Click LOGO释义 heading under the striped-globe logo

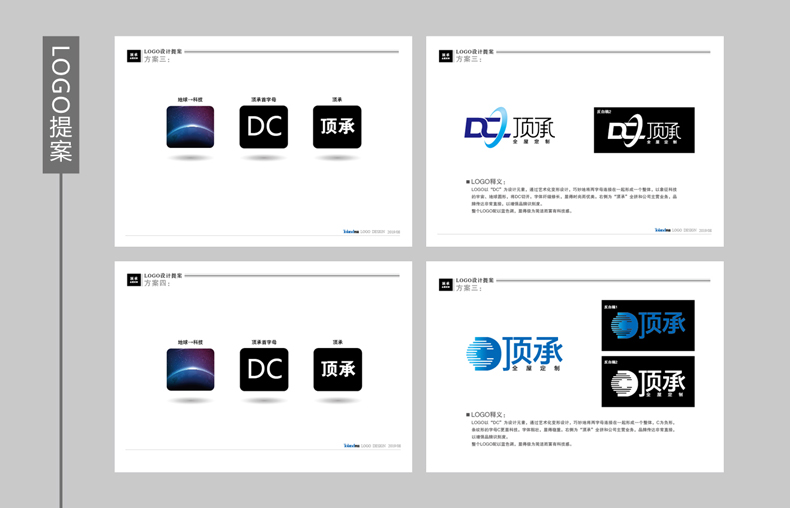coord(487,414)
